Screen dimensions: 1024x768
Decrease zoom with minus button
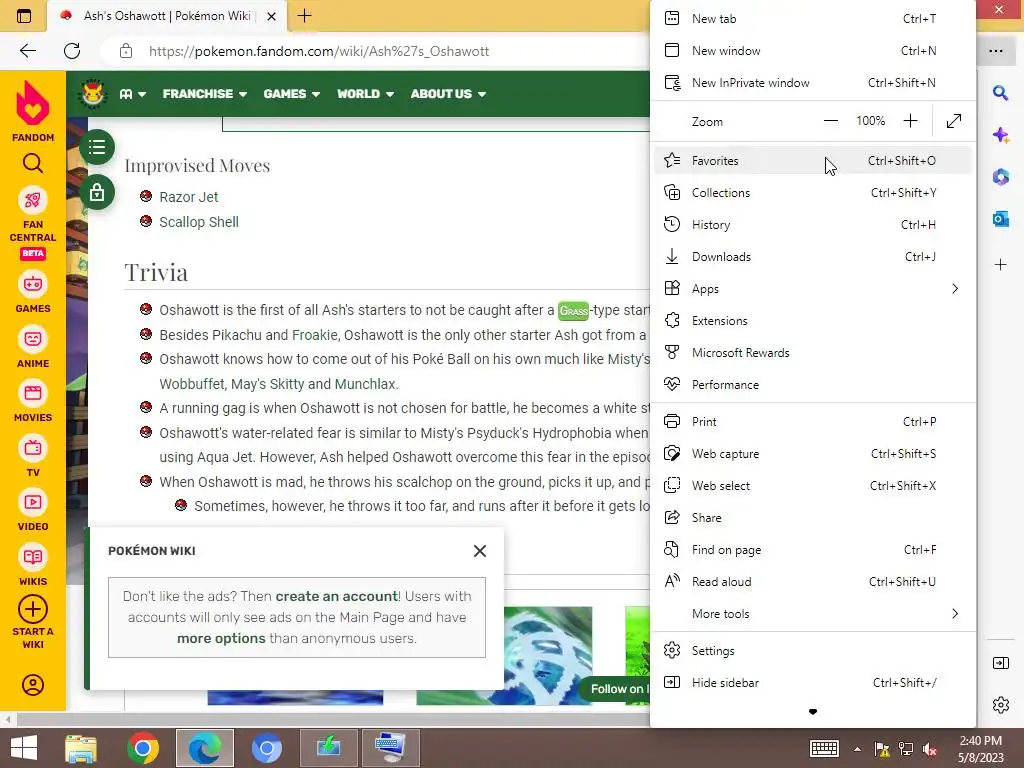click(831, 121)
